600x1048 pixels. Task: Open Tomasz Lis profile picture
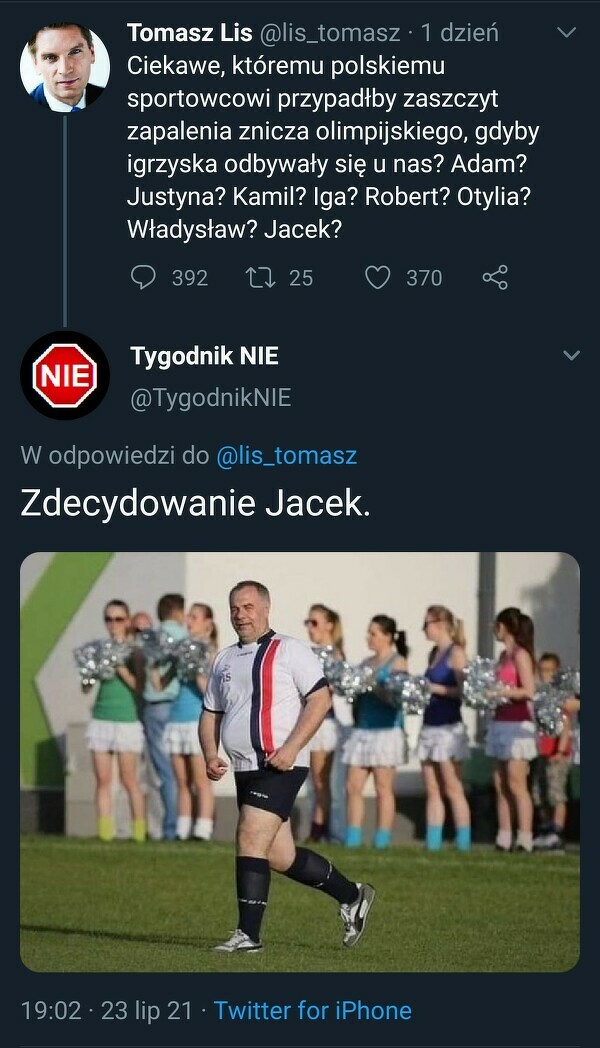[x=65, y=67]
